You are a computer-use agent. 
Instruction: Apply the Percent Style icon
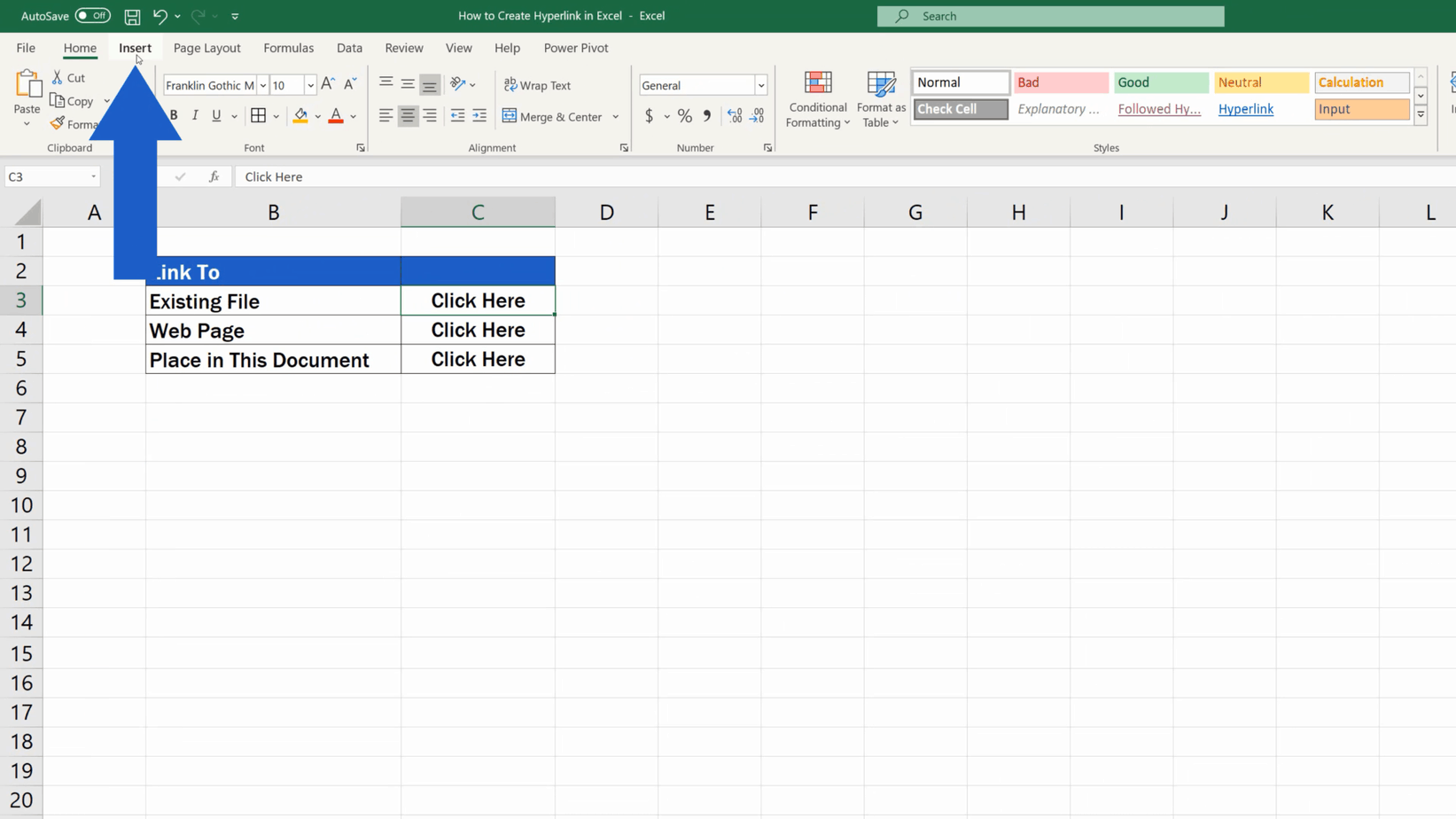(683, 115)
